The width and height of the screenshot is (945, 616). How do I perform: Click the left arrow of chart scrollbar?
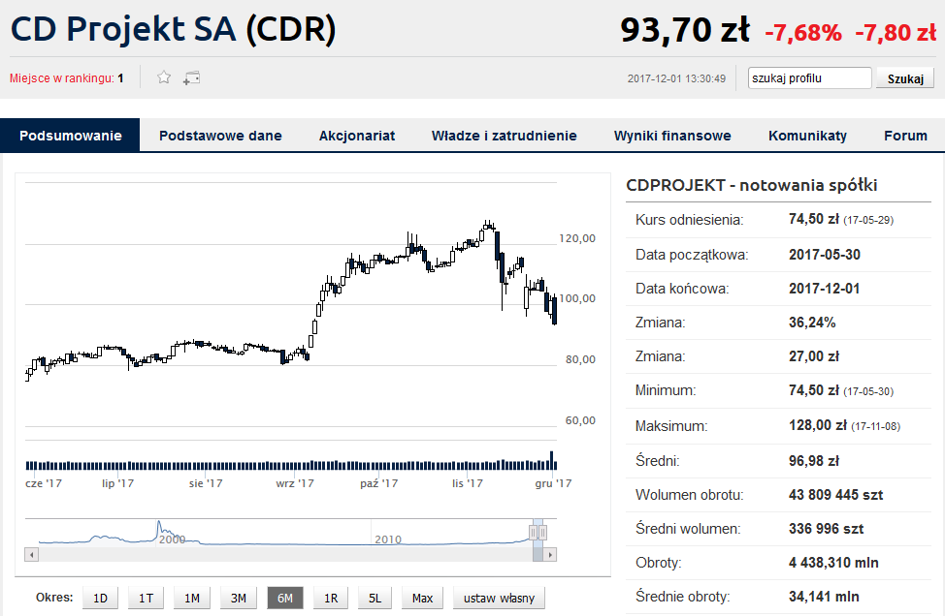31,555
